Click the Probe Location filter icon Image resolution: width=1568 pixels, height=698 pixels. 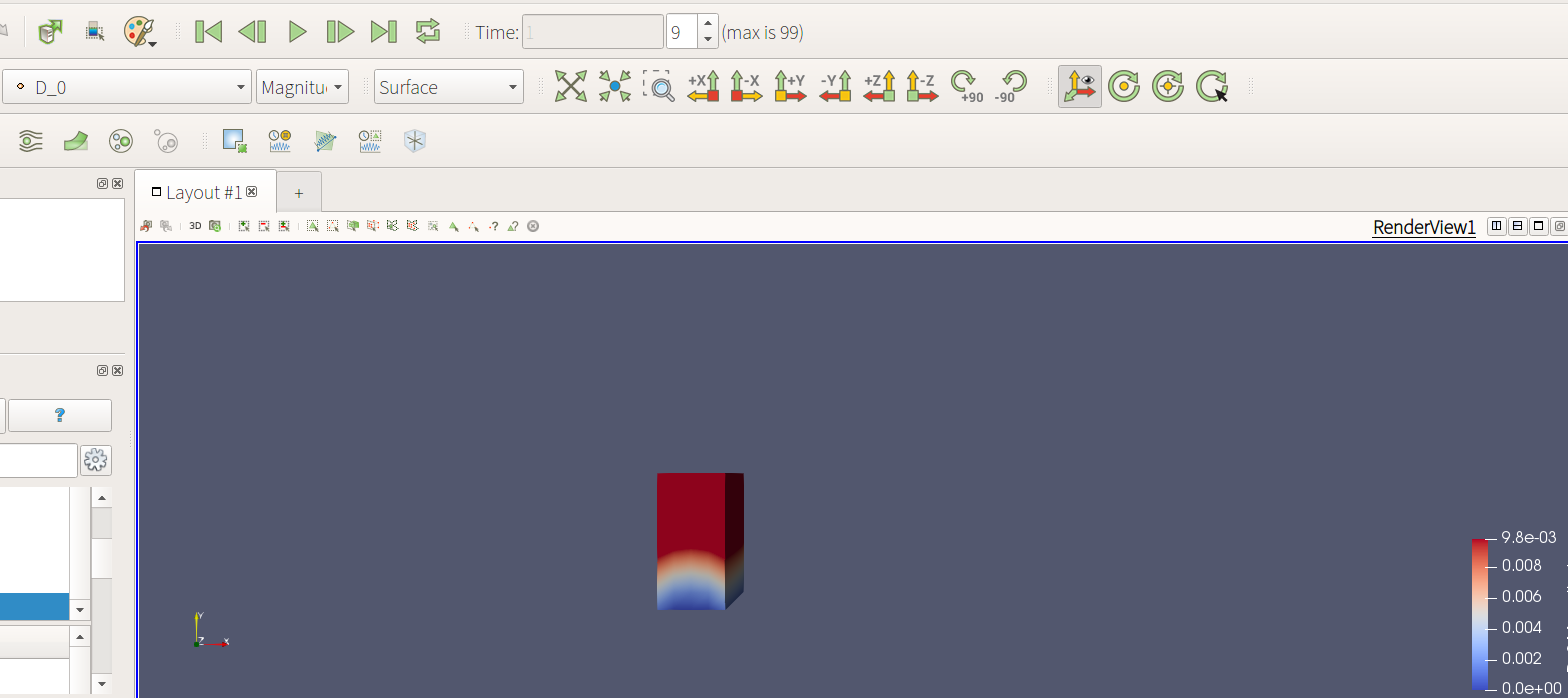point(415,141)
